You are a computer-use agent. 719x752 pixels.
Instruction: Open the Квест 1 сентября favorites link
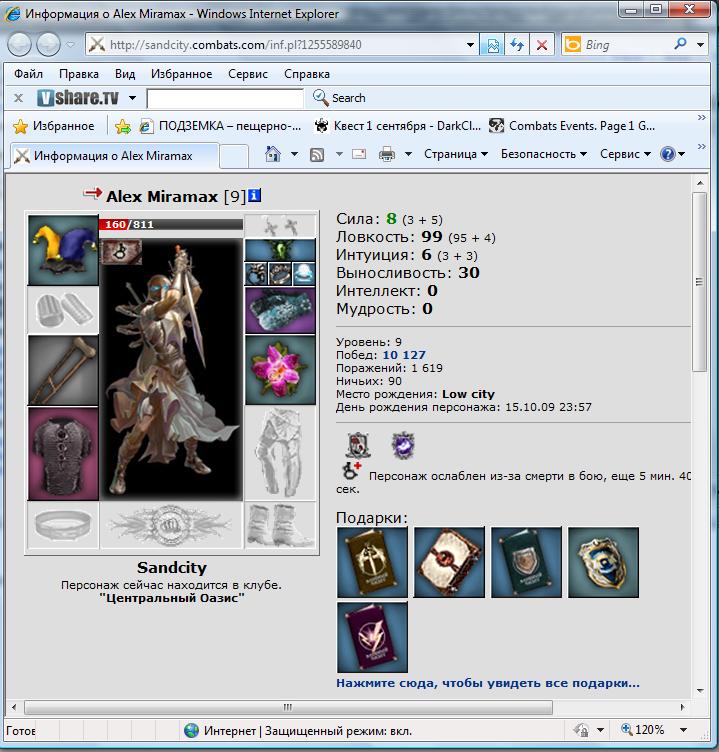[x=397, y=126]
